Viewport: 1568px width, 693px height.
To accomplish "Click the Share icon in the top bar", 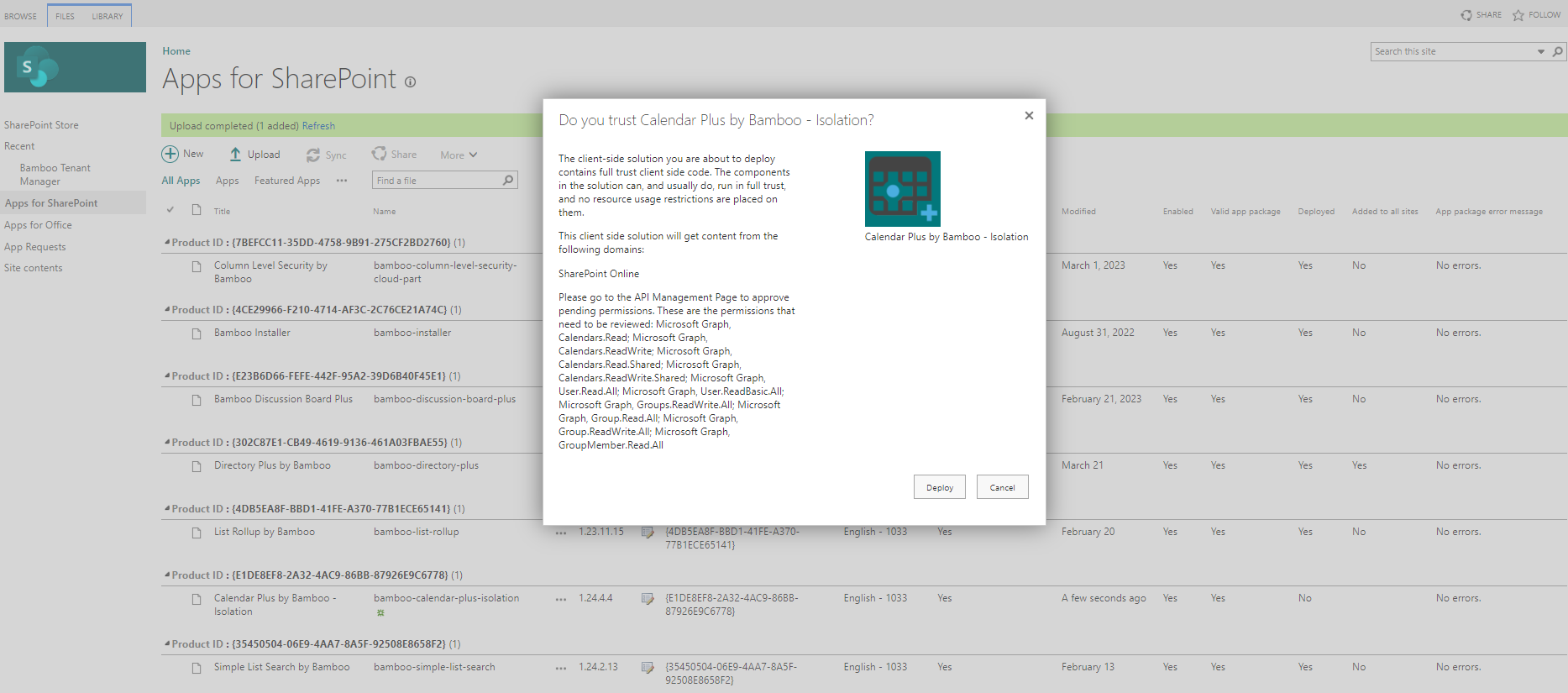I will [1466, 15].
